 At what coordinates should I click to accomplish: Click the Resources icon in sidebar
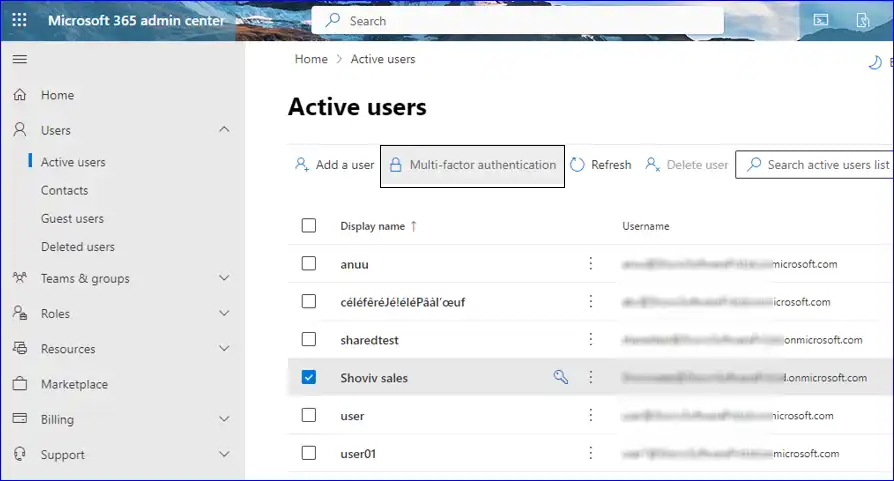(x=20, y=348)
